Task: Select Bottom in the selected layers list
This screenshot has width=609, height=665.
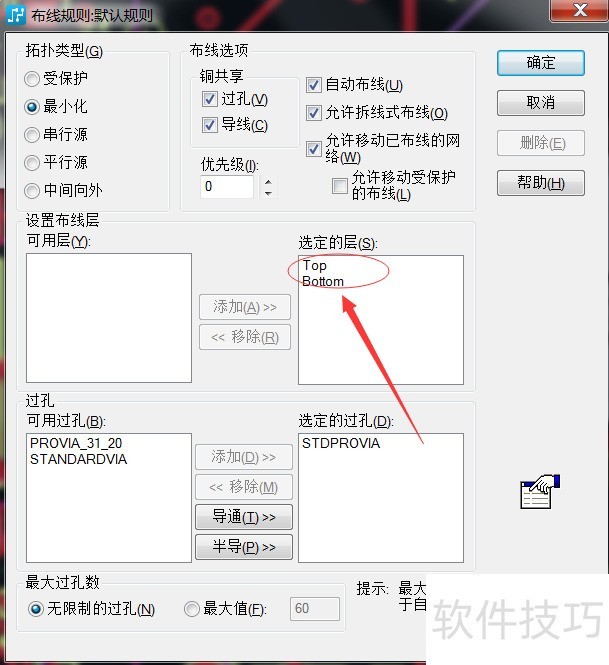Action: point(323,281)
